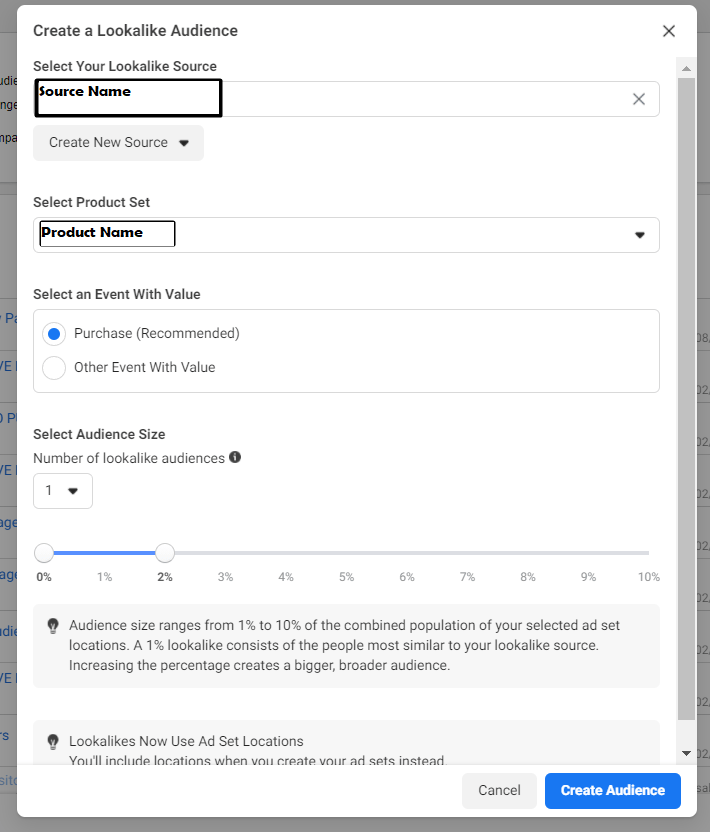Clear the selected lookalike source with X

coord(639,99)
